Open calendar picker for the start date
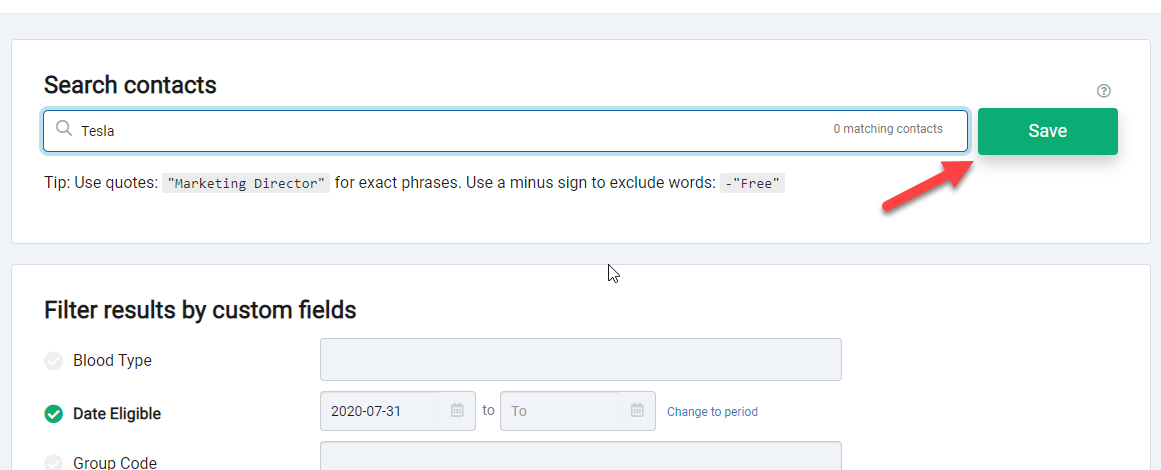 pyautogui.click(x=457, y=411)
